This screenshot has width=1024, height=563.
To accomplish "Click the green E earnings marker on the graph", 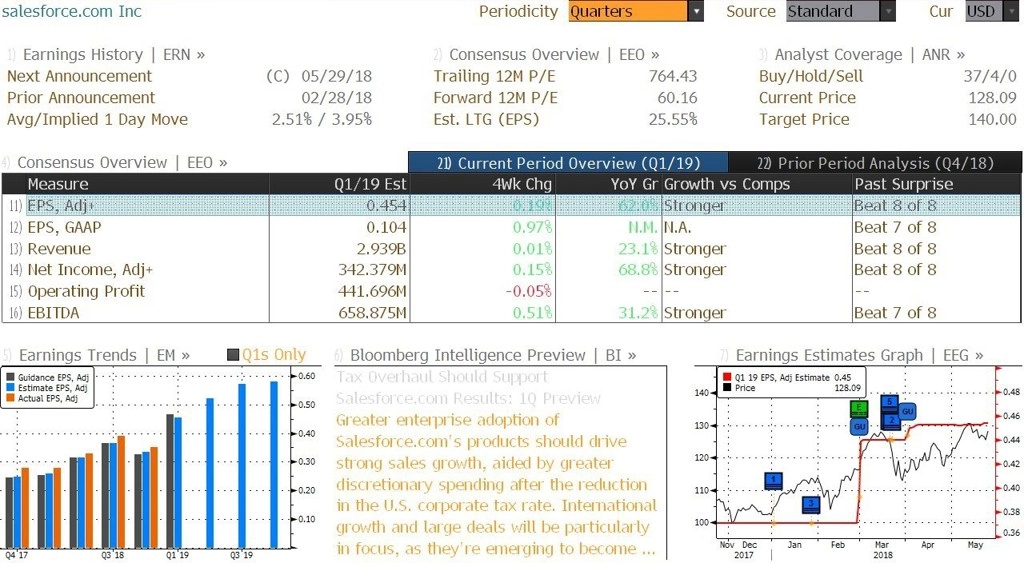I will [x=859, y=409].
